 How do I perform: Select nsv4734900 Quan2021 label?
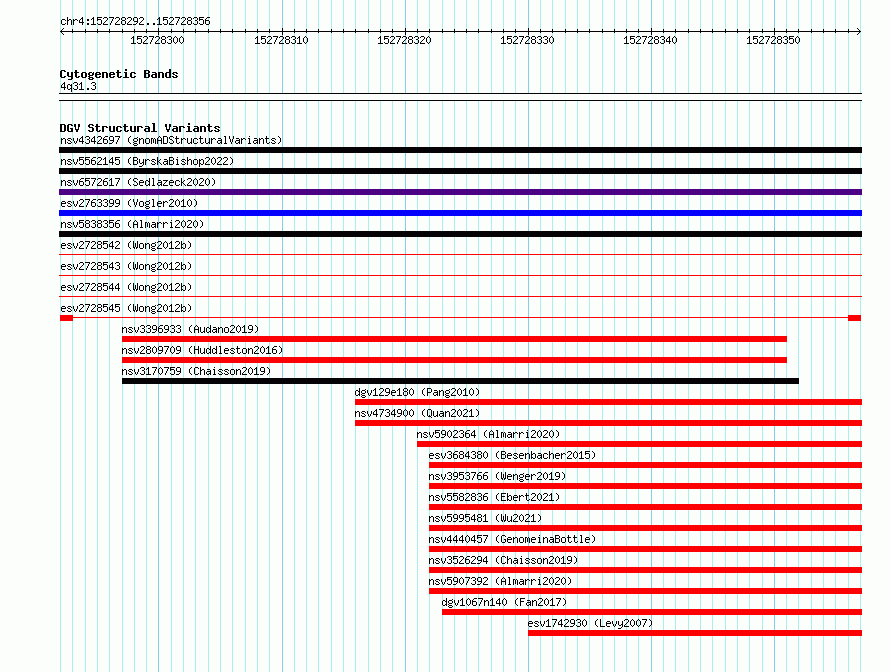pos(417,413)
